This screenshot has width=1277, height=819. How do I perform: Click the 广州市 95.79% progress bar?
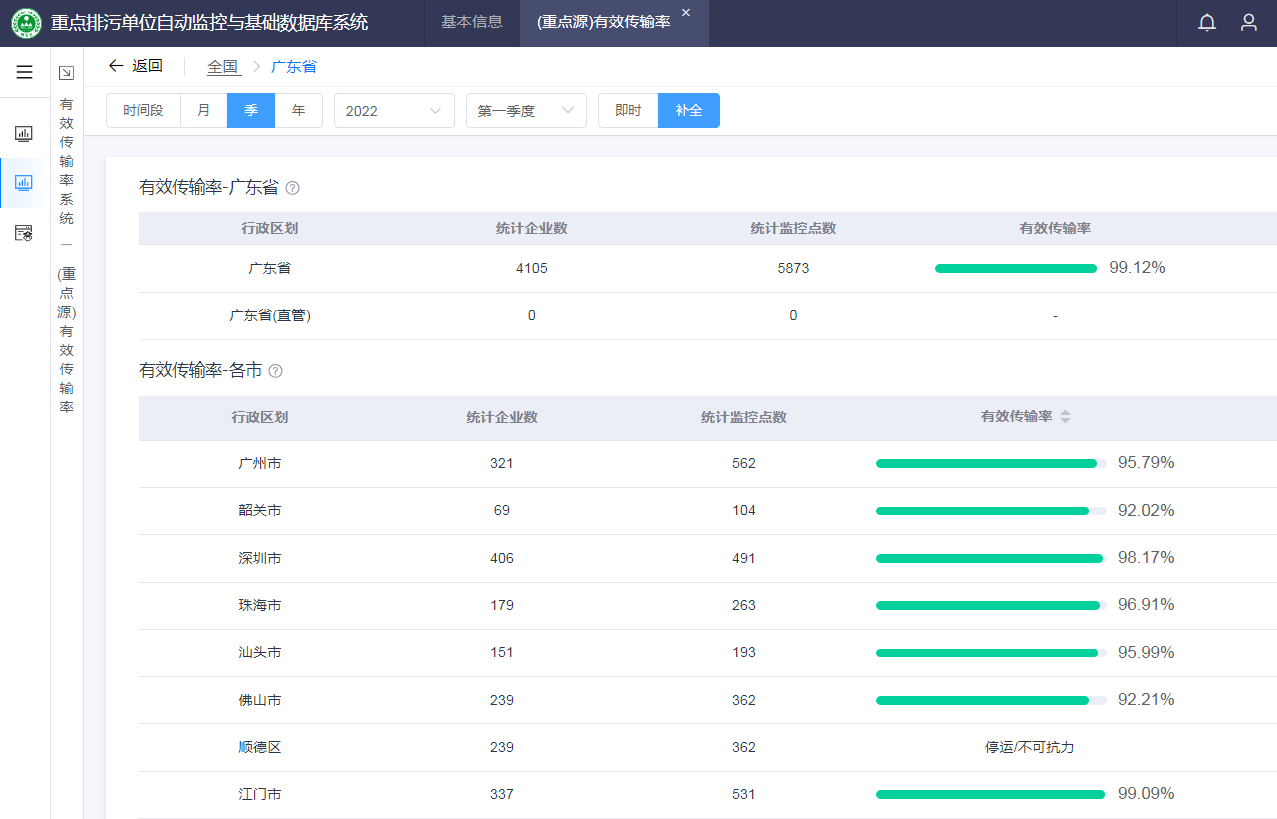(991, 463)
